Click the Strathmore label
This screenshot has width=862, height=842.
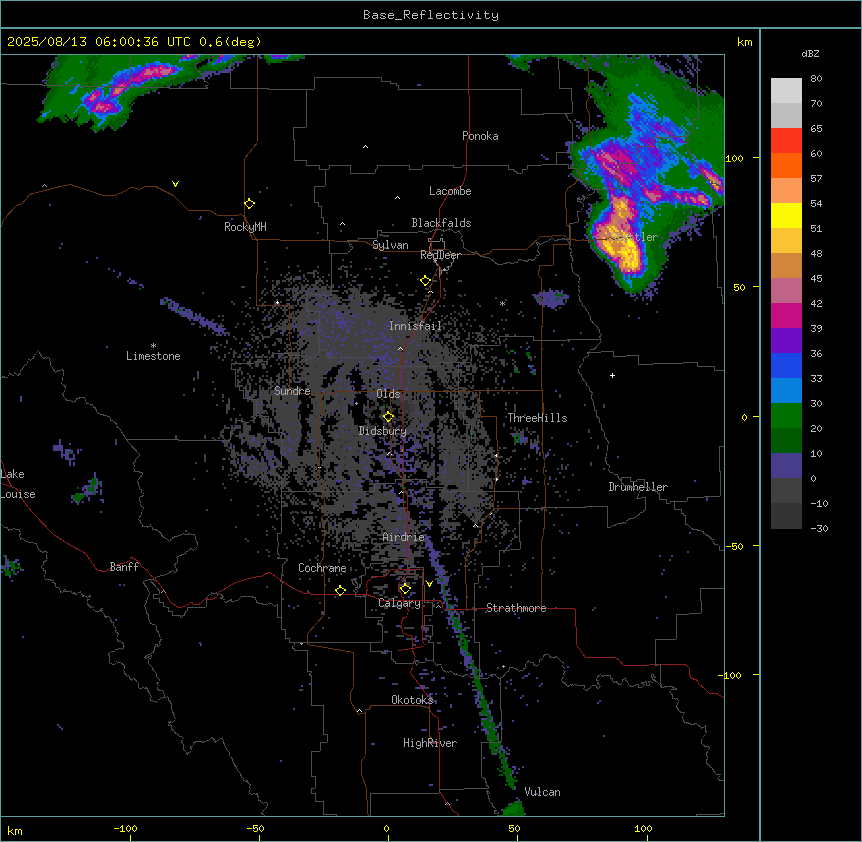[x=516, y=608]
